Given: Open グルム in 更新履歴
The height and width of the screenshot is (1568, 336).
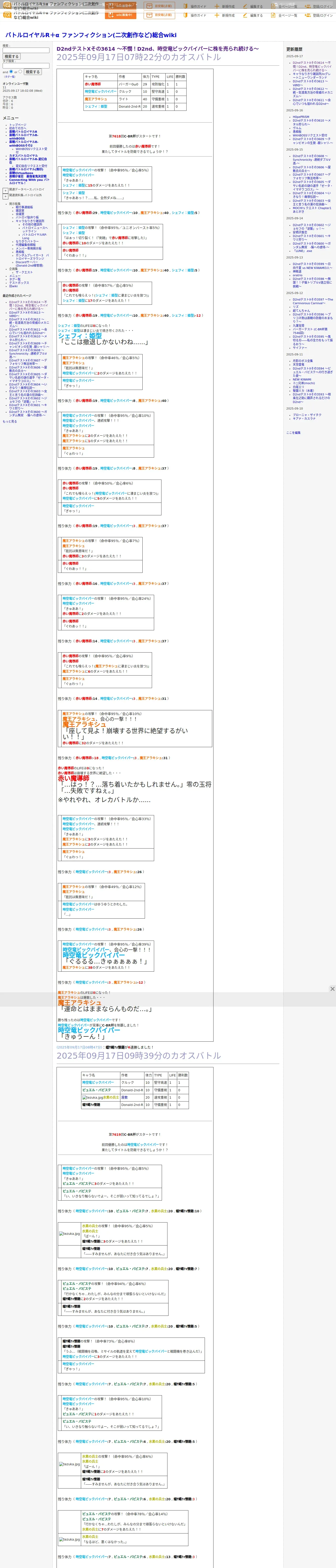Looking at the screenshot, I should click(297, 128).
